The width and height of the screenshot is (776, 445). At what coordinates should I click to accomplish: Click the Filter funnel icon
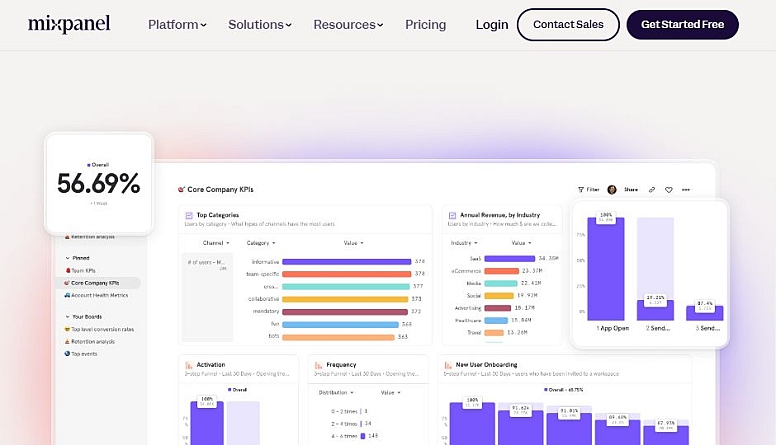[x=581, y=190]
